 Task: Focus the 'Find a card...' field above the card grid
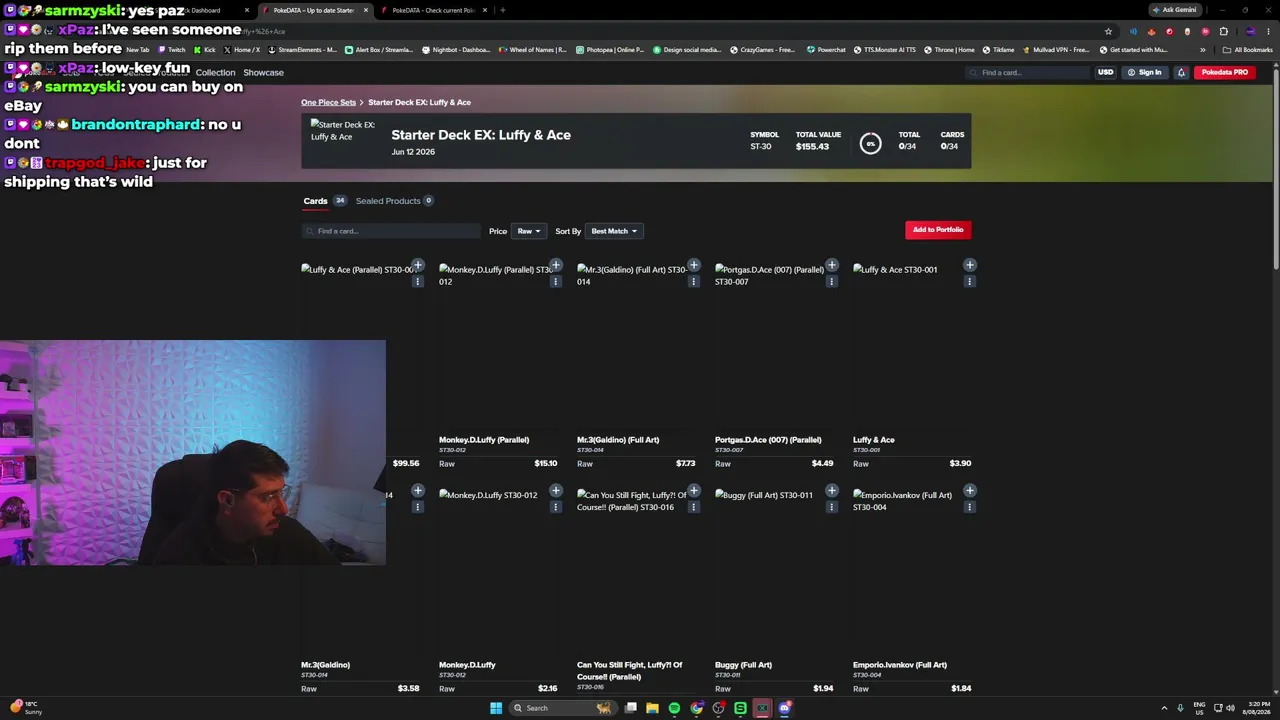[391, 231]
